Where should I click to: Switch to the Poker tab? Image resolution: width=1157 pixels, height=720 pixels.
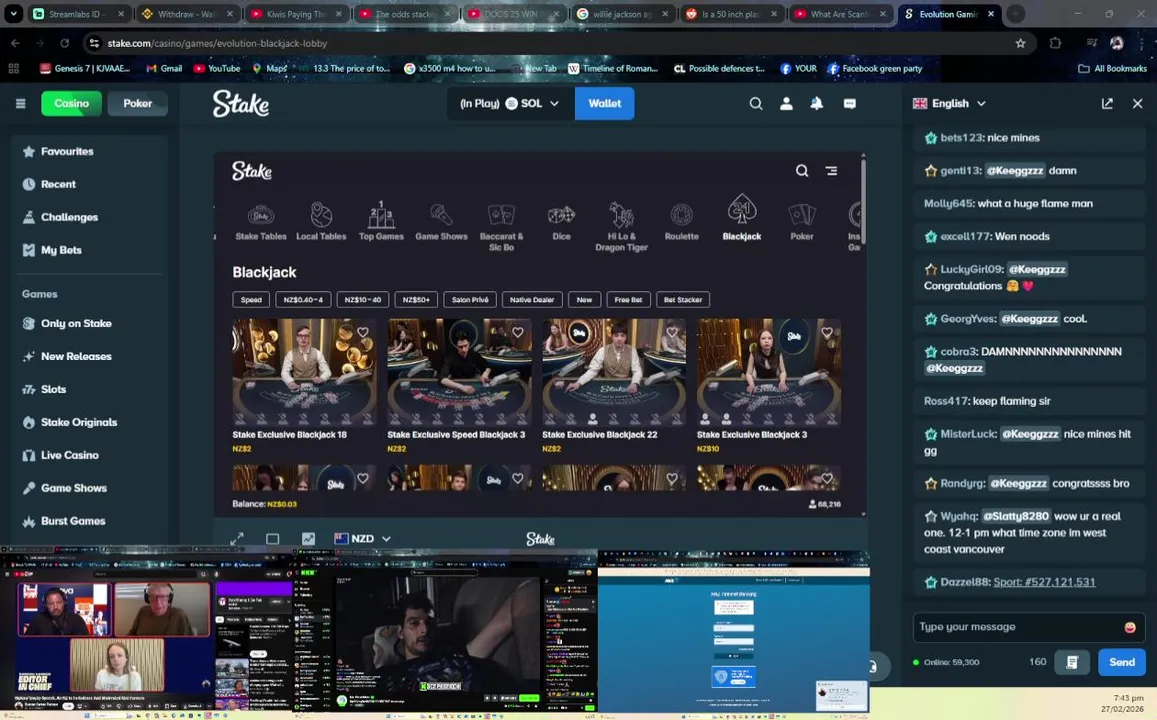coord(137,103)
